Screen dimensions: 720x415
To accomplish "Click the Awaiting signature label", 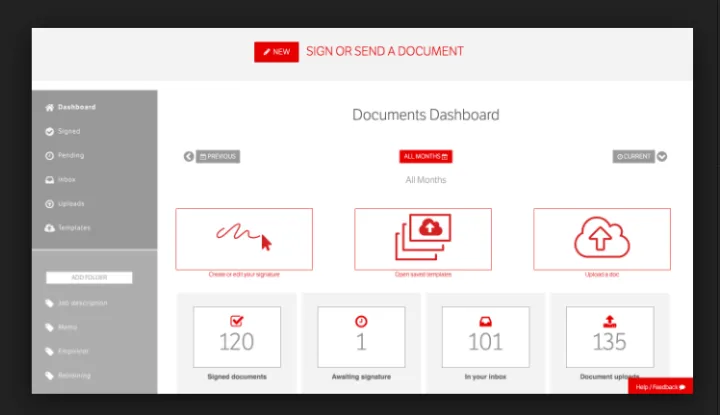I will tap(361, 376).
